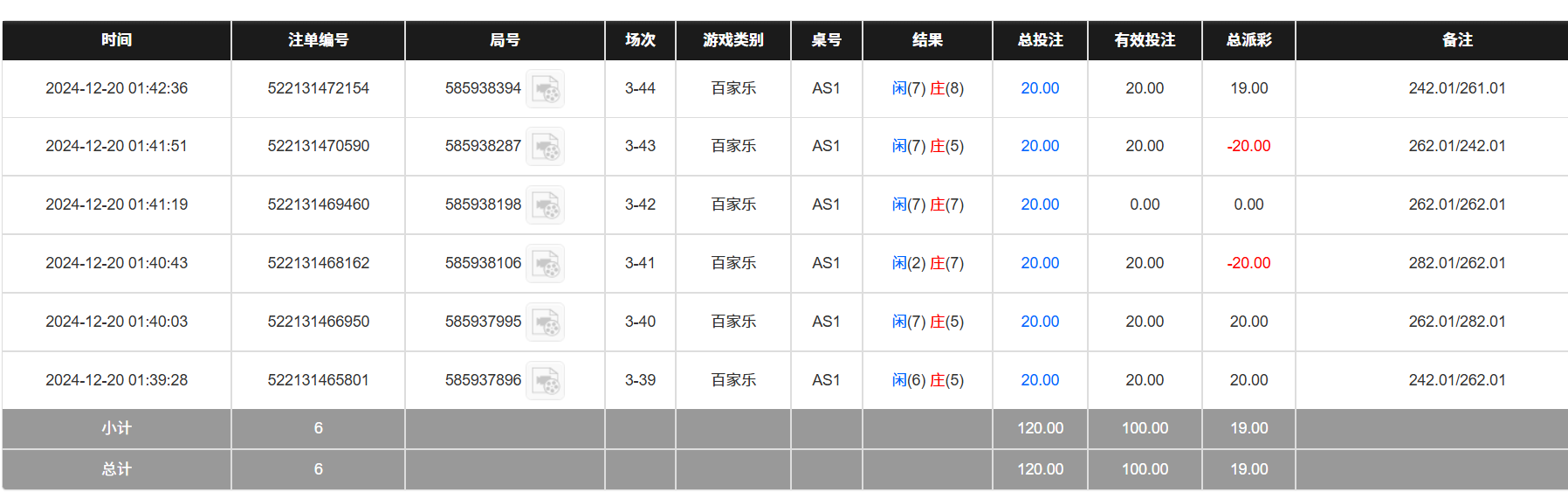1568x499 pixels.
Task: Select bet number 522131472154
Action: click(x=318, y=88)
